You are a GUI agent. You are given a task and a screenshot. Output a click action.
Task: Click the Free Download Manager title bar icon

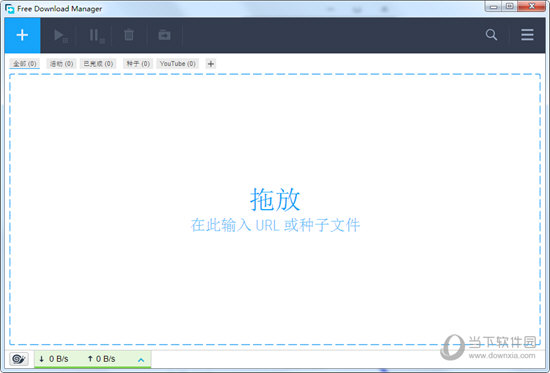[x=10, y=8]
